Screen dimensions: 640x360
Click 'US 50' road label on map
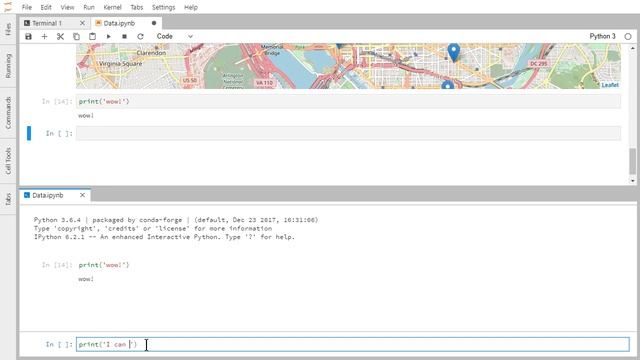click(x=189, y=80)
